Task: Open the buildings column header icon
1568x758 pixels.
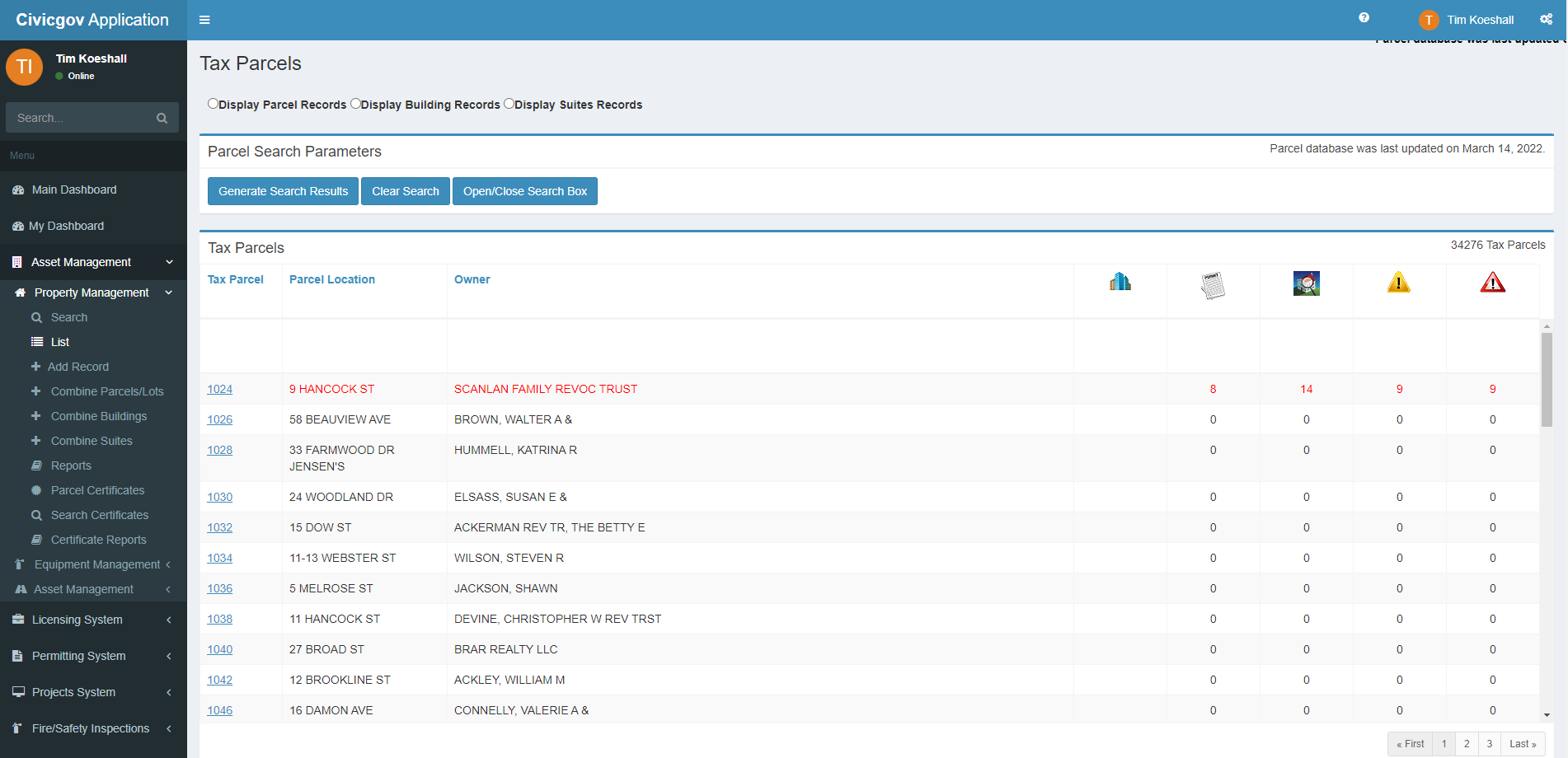Action: click(x=1120, y=282)
